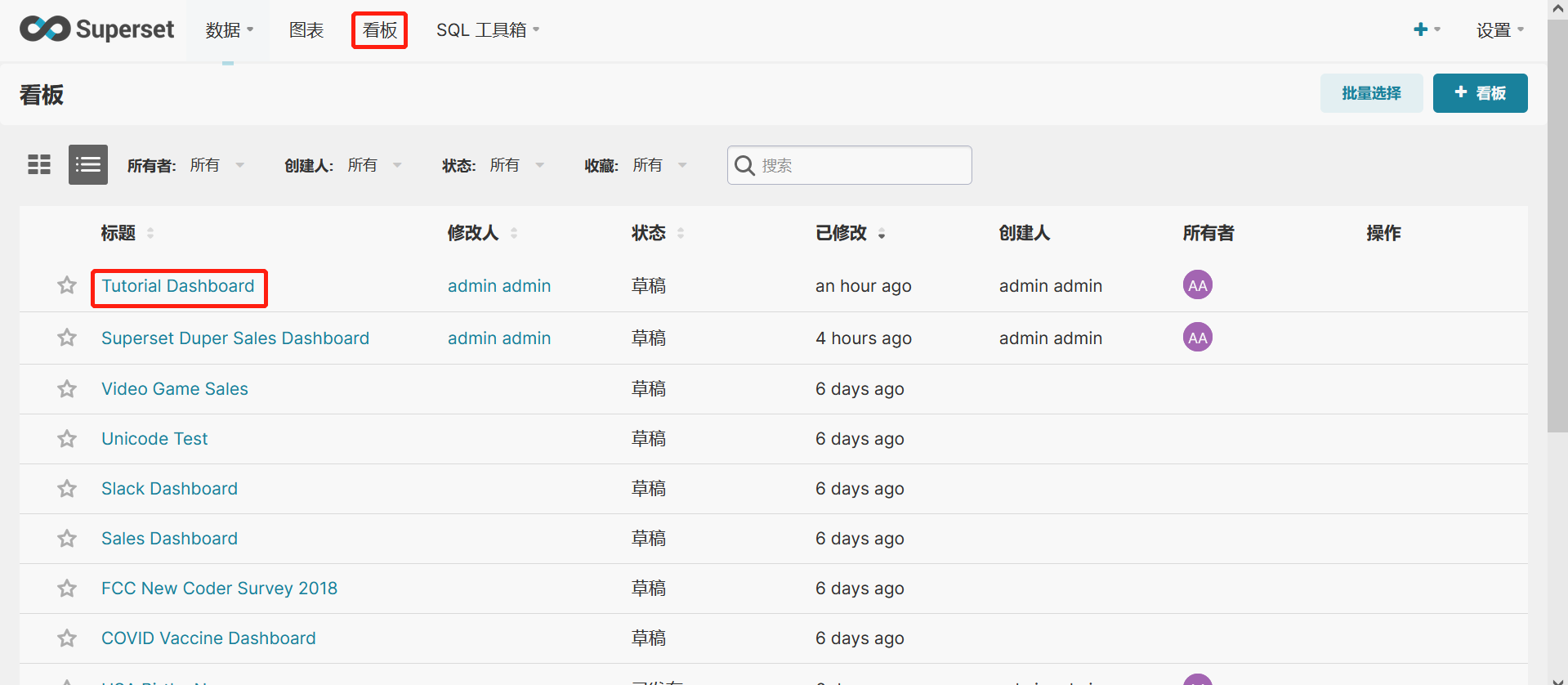Click the vertical scrollbar thumb

[1557, 225]
